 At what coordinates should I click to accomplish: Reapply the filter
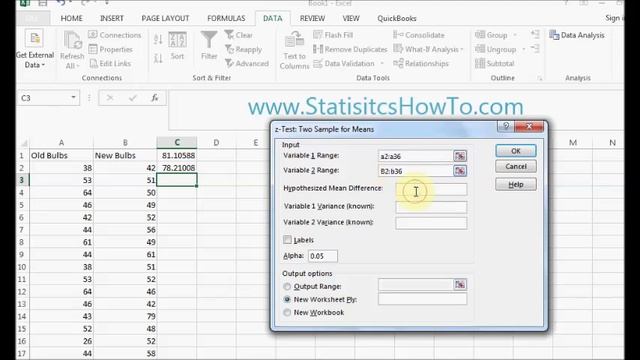243,49
